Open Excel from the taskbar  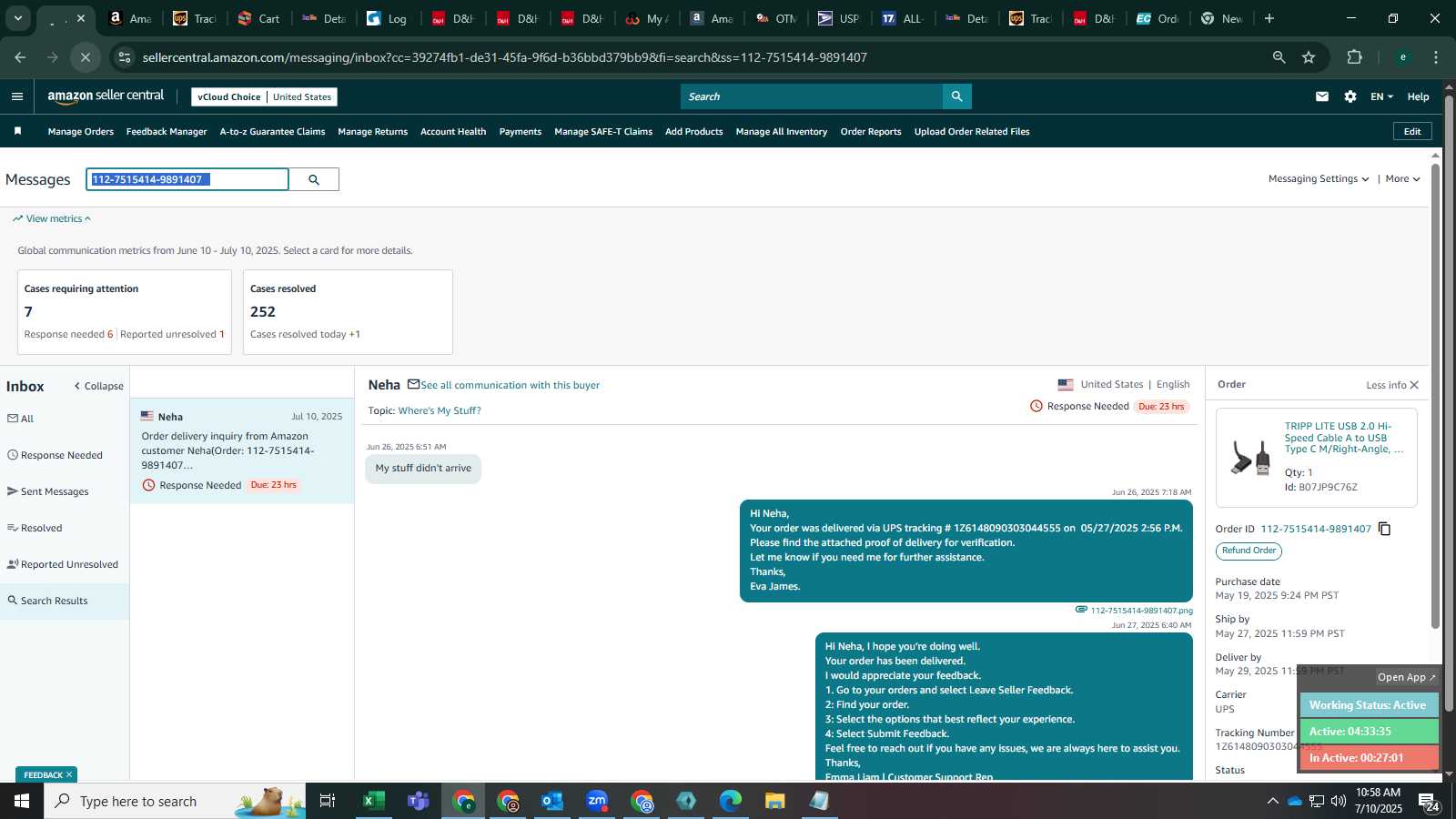point(373,801)
